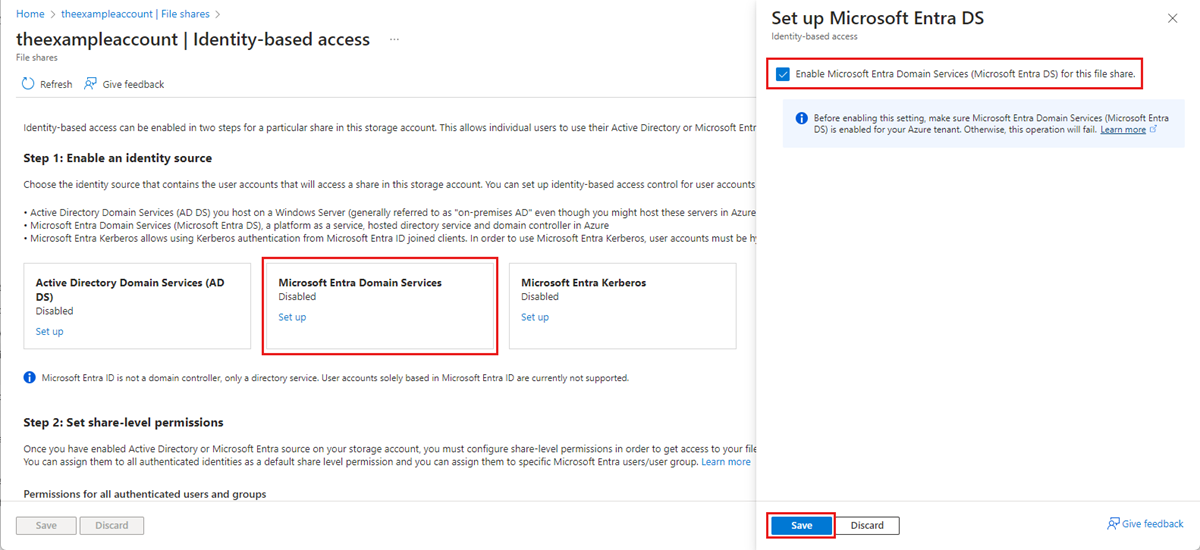
Task: Click the info icon beside Microsoft Entra ID note
Action: coord(30,378)
